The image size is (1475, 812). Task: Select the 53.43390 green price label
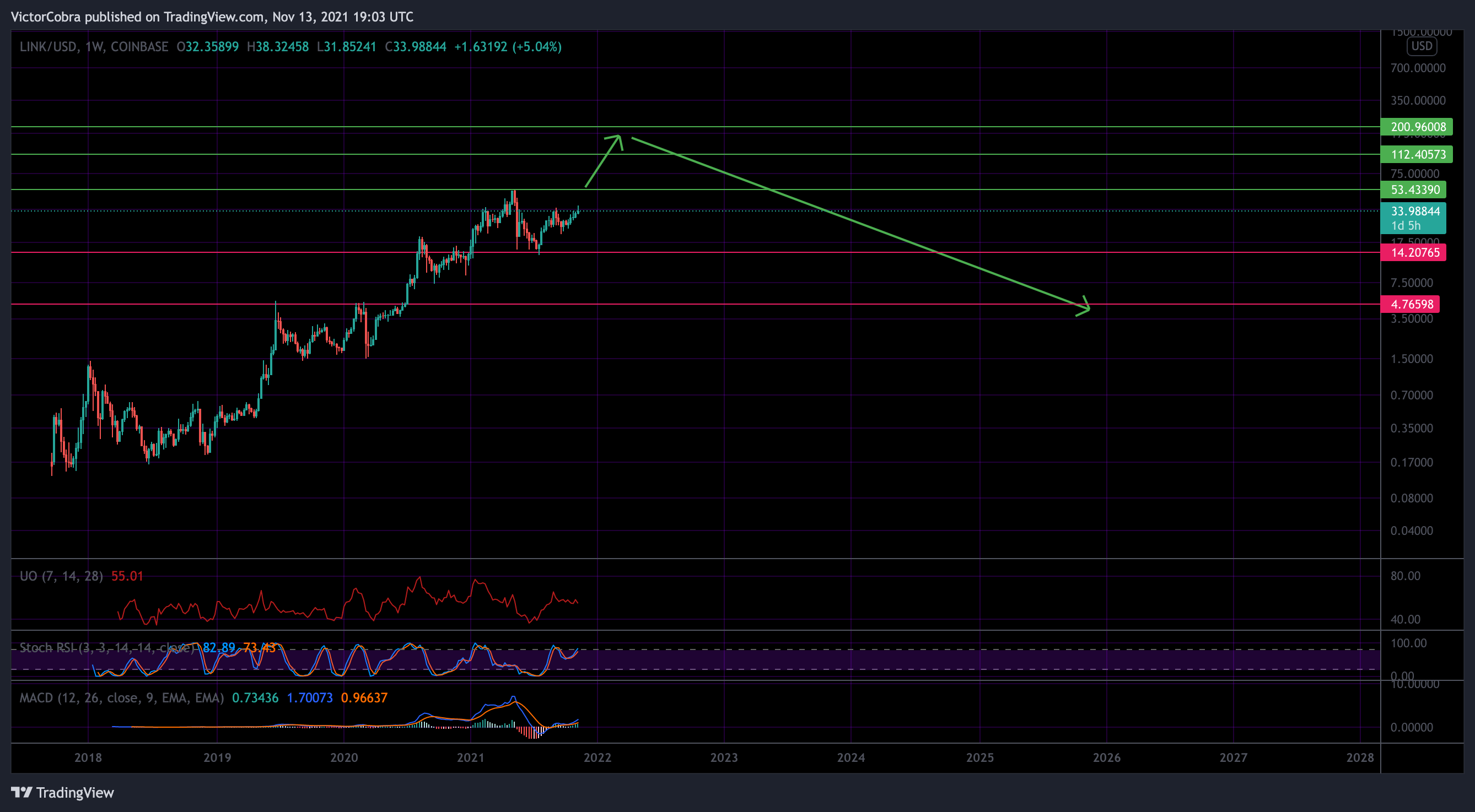click(1414, 190)
